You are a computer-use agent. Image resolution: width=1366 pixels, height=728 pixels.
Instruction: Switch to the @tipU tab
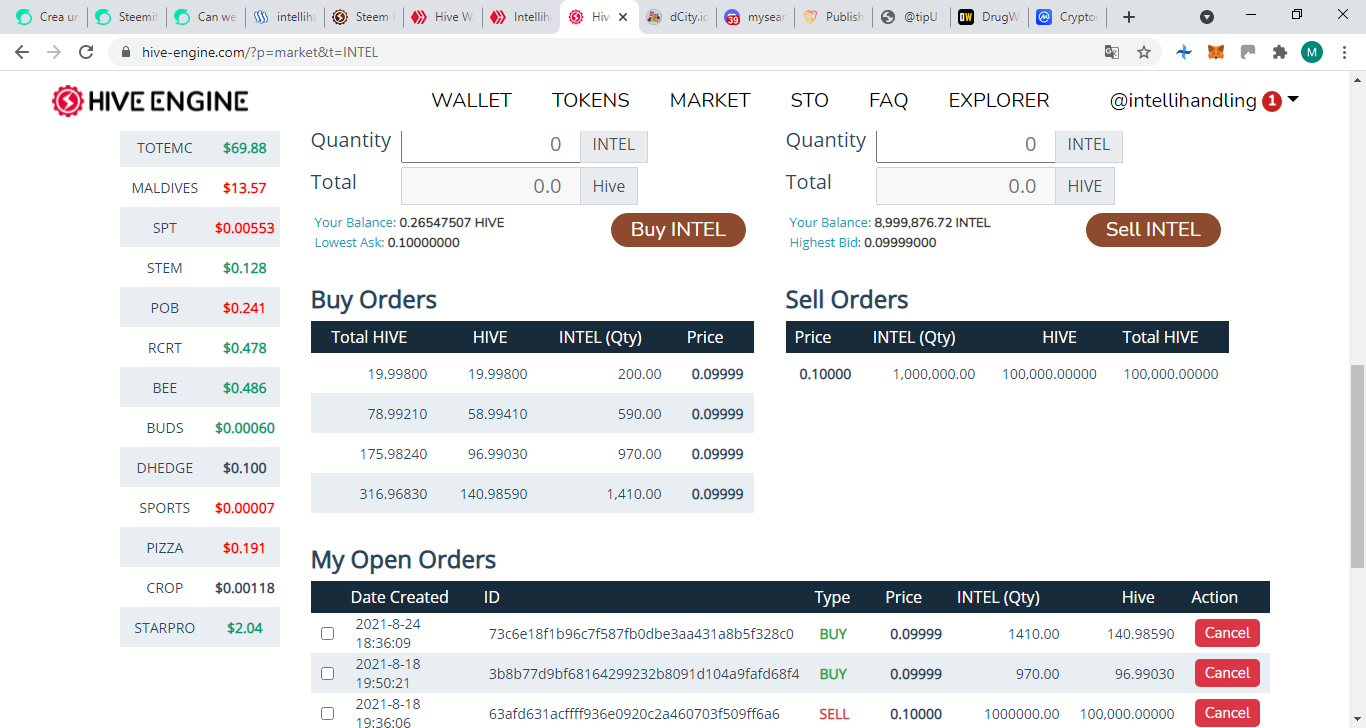[x=911, y=17]
